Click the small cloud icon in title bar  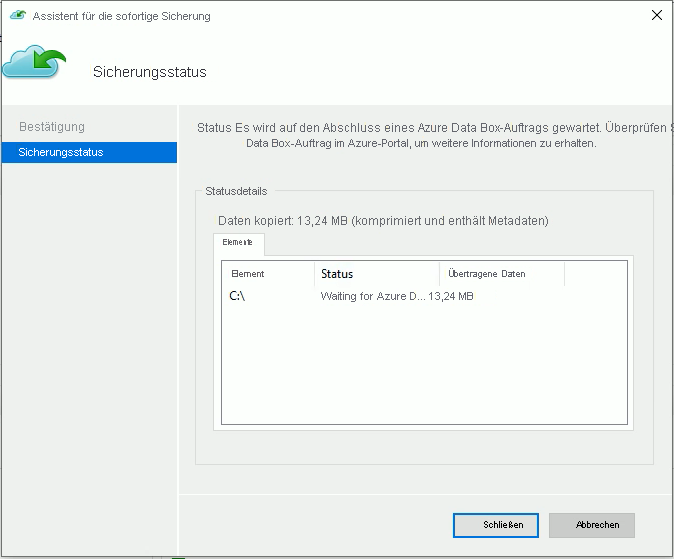coord(17,16)
